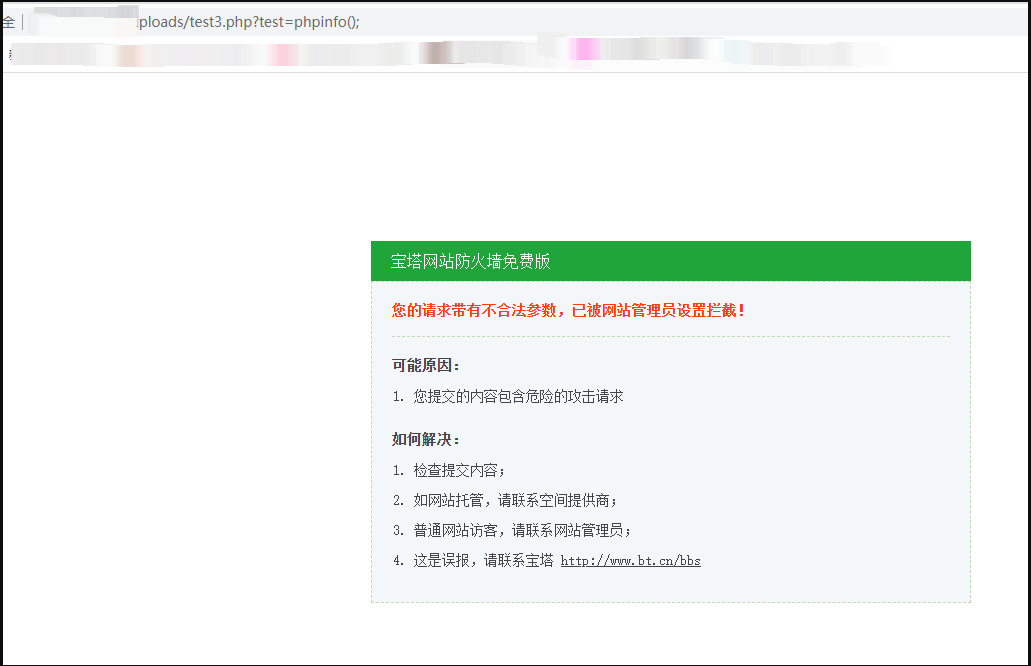This screenshot has height=666, width=1031.
Task: Click the heading 如何解决:
Action: [x=425, y=439]
